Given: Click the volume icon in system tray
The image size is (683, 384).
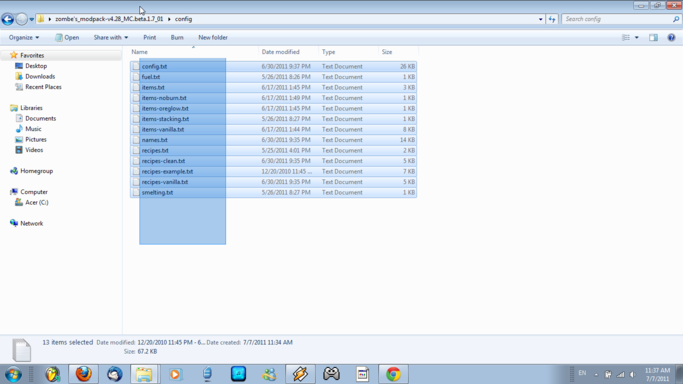Looking at the screenshot, I should (x=632, y=374).
